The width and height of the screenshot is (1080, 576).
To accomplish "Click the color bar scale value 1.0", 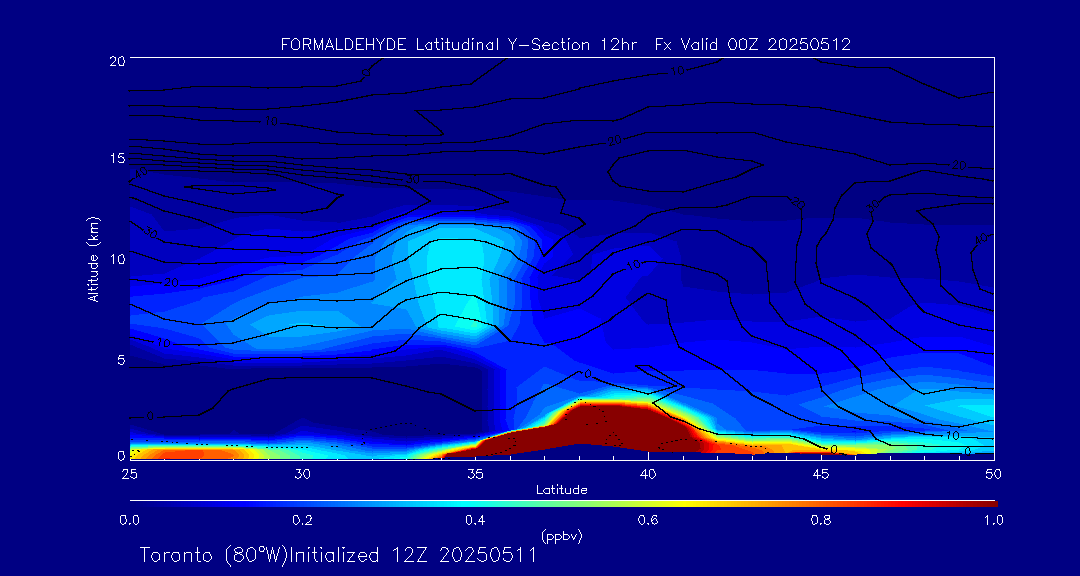I will coord(994,520).
